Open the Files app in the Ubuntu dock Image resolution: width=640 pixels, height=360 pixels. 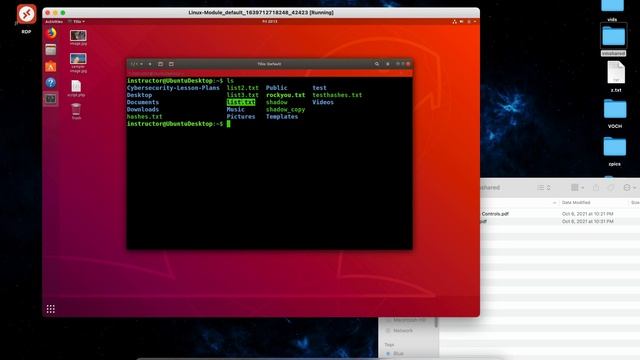[x=51, y=50]
